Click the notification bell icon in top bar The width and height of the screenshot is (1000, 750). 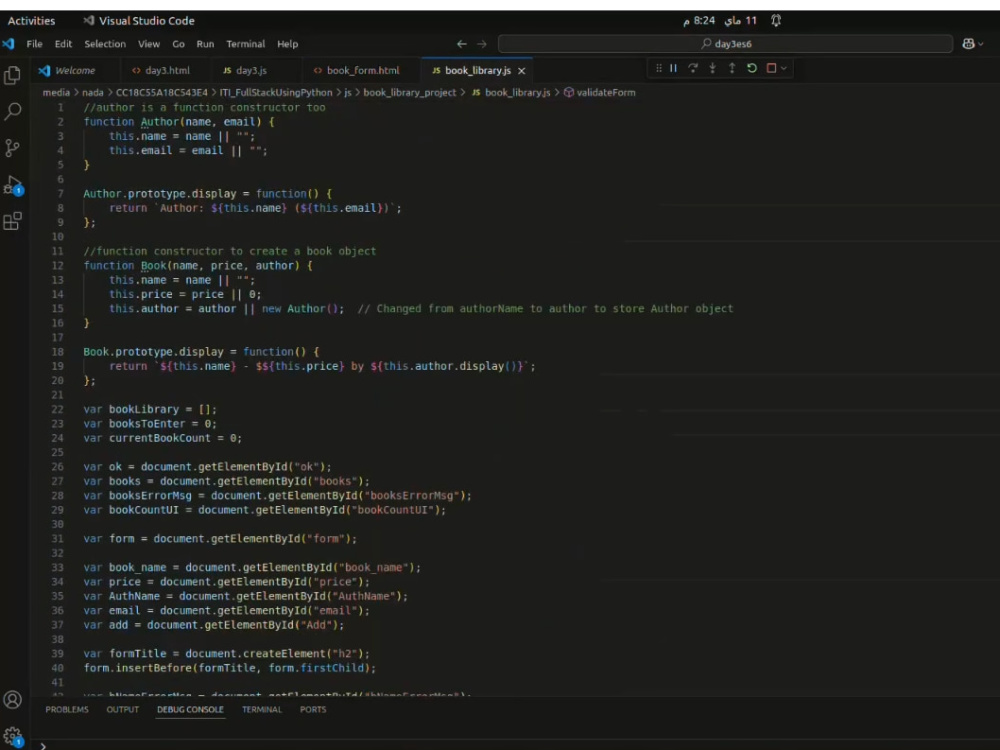[x=776, y=20]
